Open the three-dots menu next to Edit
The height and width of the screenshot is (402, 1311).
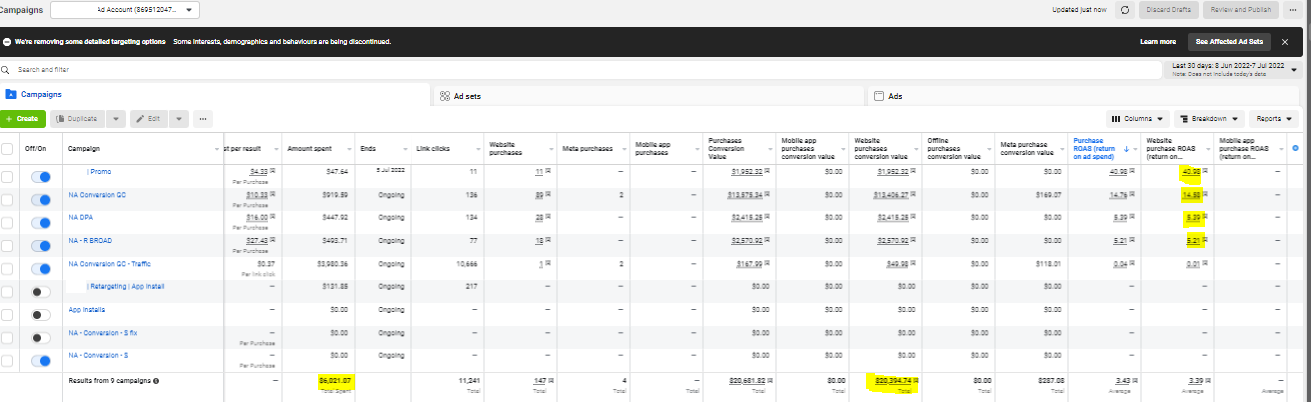204,118
